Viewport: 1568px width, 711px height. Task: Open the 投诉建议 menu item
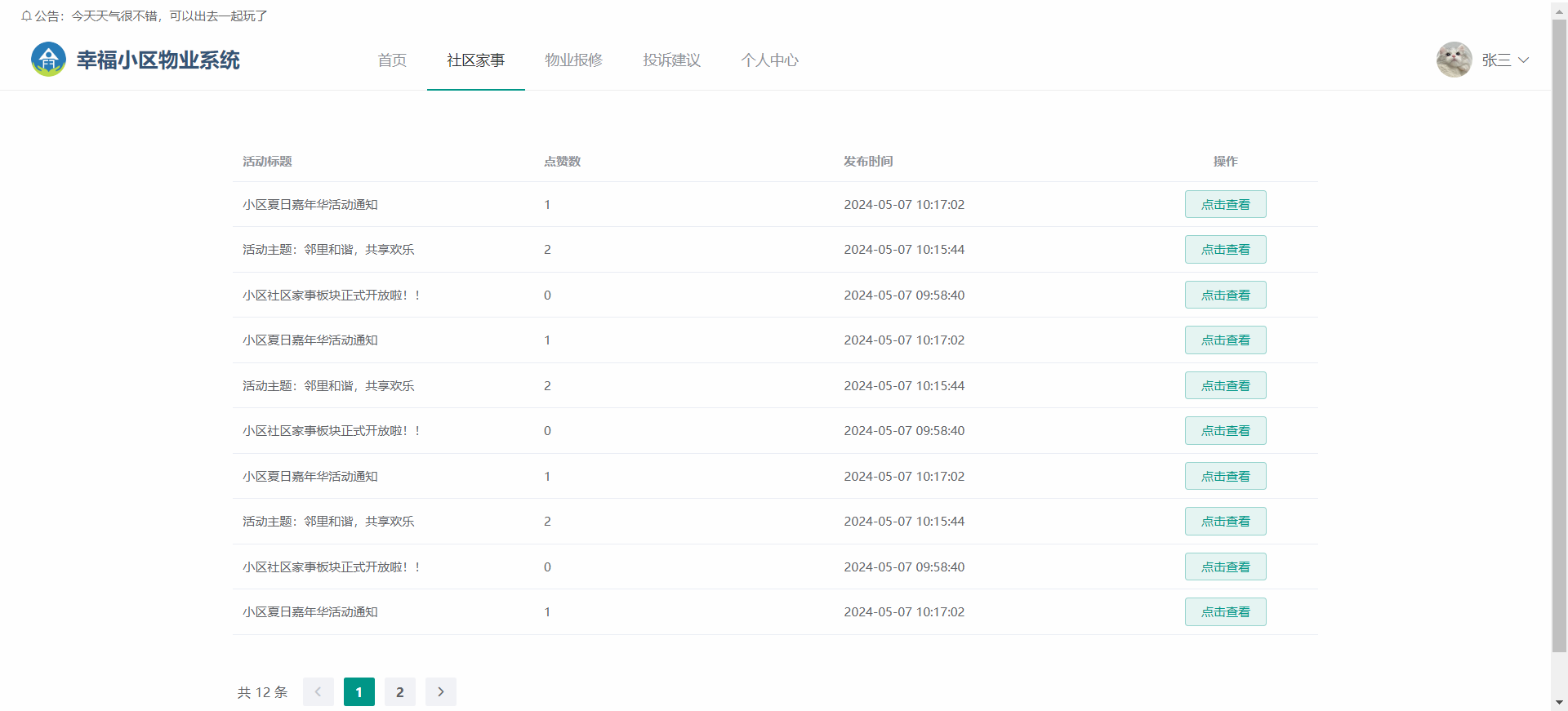point(671,60)
